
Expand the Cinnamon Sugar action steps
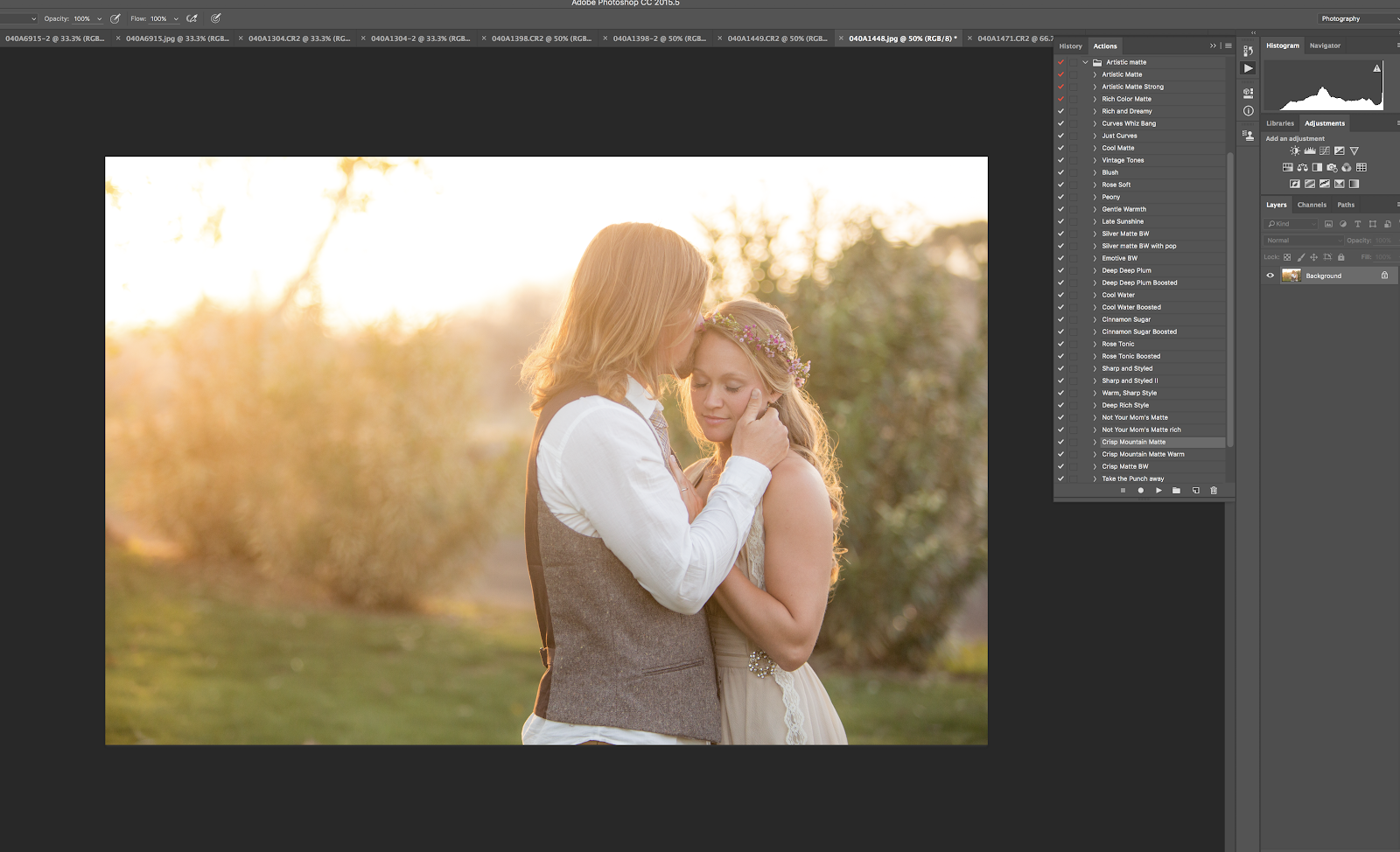coord(1095,319)
